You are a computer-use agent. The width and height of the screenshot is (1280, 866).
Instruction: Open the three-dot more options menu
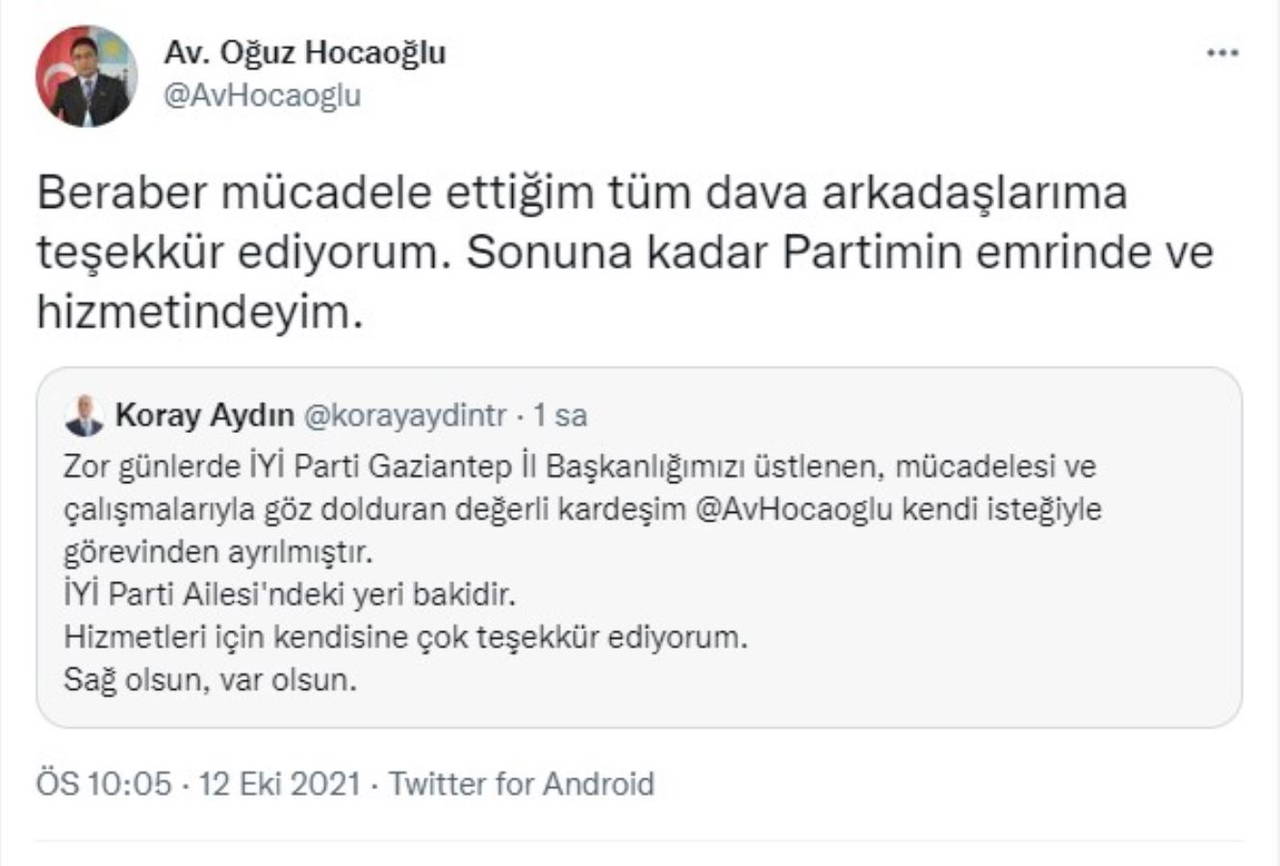point(1222,53)
